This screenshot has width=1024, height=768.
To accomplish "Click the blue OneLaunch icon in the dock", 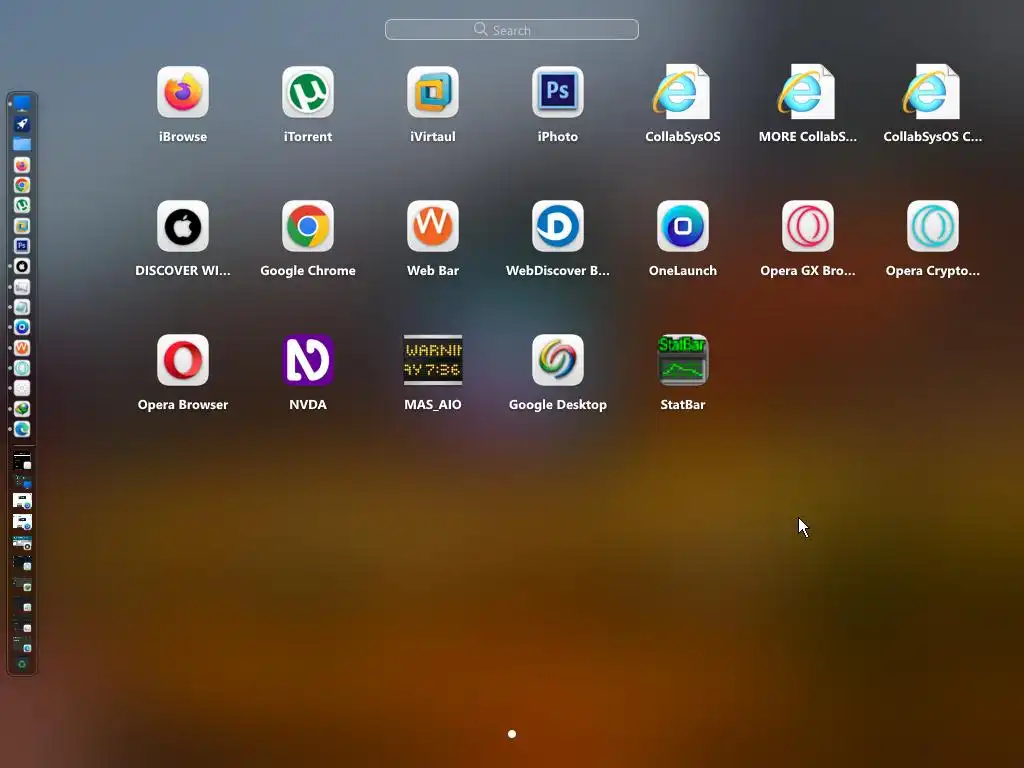I will 22,327.
